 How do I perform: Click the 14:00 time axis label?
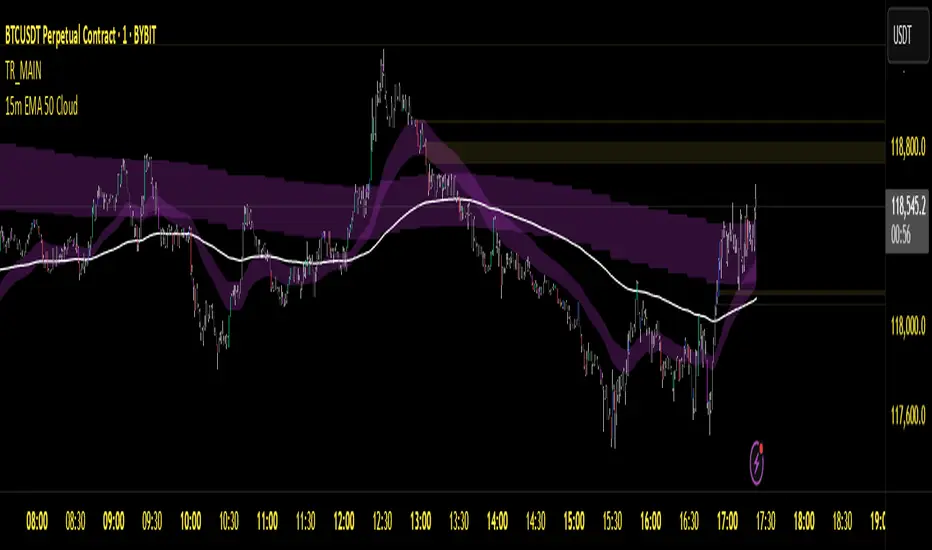(497, 521)
